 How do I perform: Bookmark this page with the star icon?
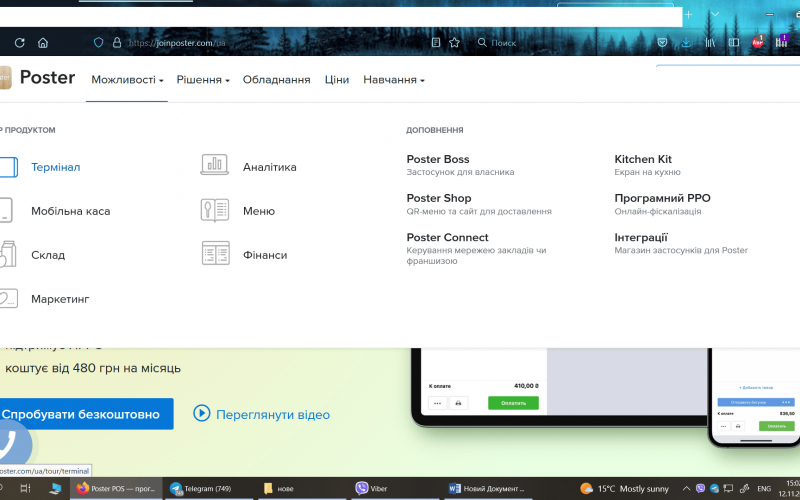454,43
